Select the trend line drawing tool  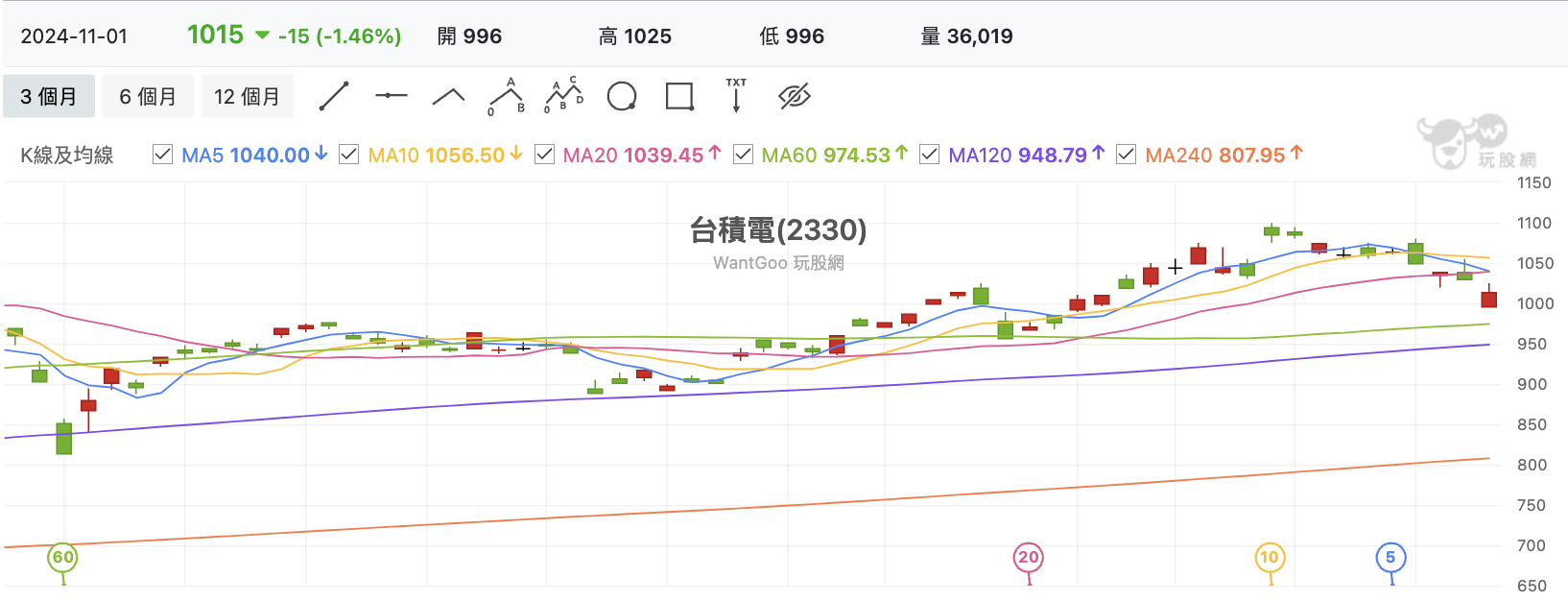pos(334,96)
